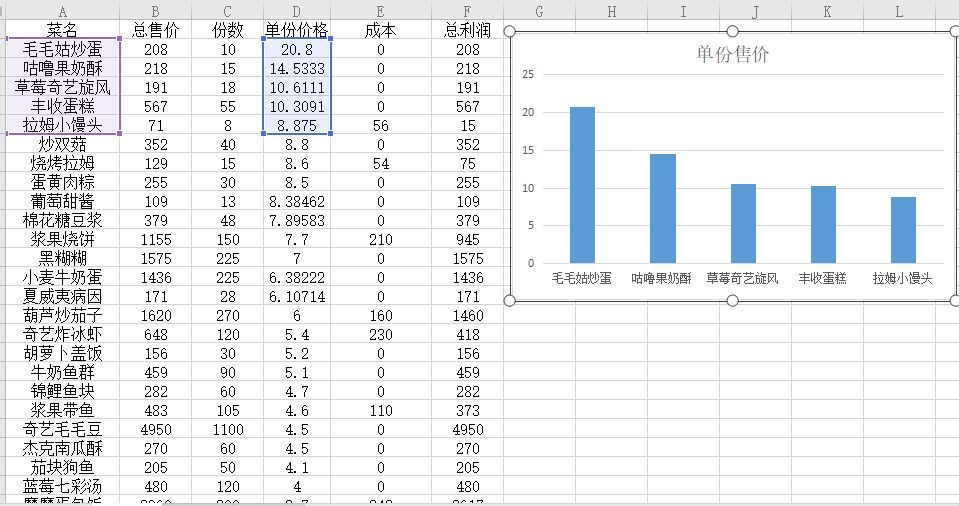Select the 毛毛姑炒蛋 bar in chart
959x506 pixels.
point(582,185)
